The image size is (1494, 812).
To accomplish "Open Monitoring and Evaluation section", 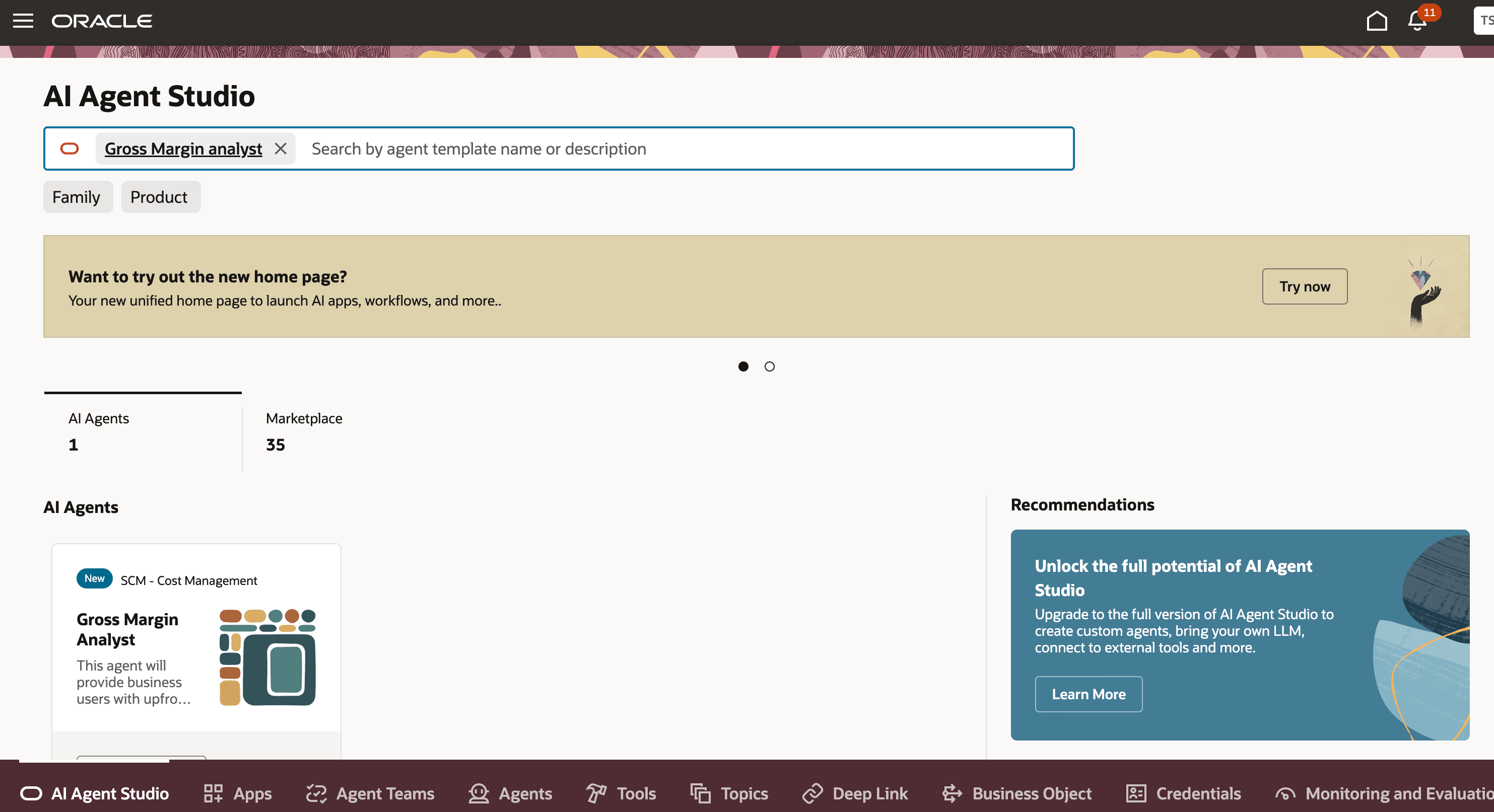I will tap(1384, 793).
